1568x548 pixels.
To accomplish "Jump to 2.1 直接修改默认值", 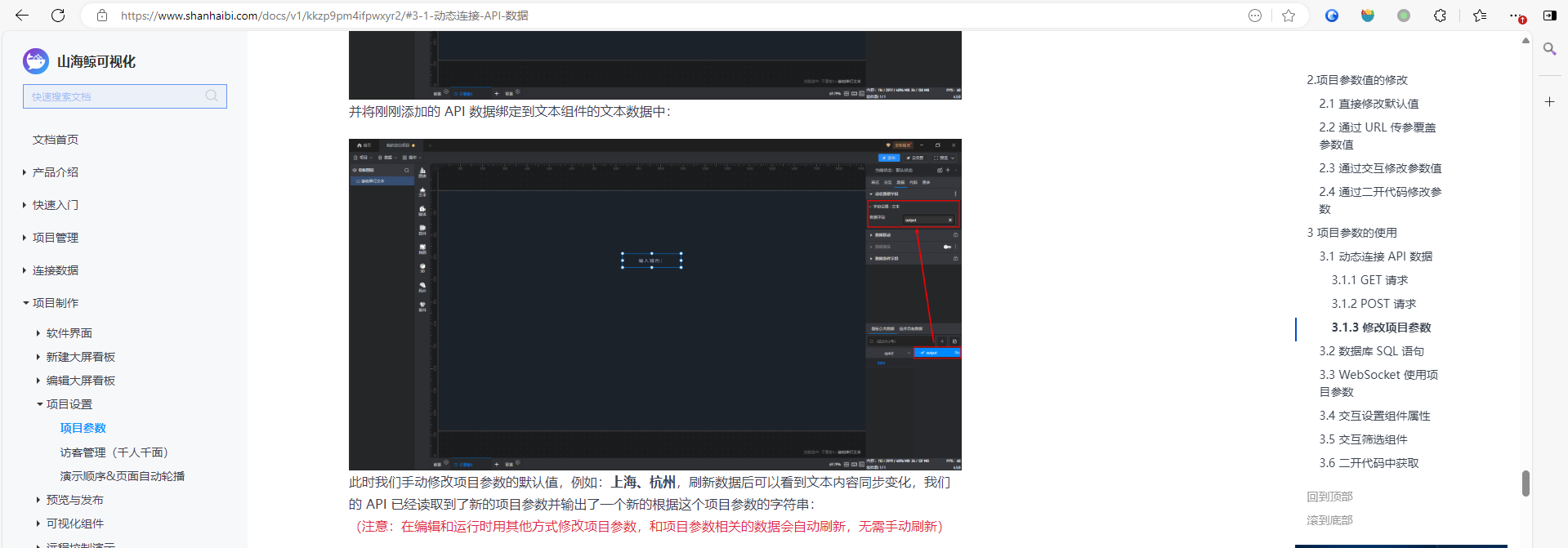I will [x=1369, y=104].
